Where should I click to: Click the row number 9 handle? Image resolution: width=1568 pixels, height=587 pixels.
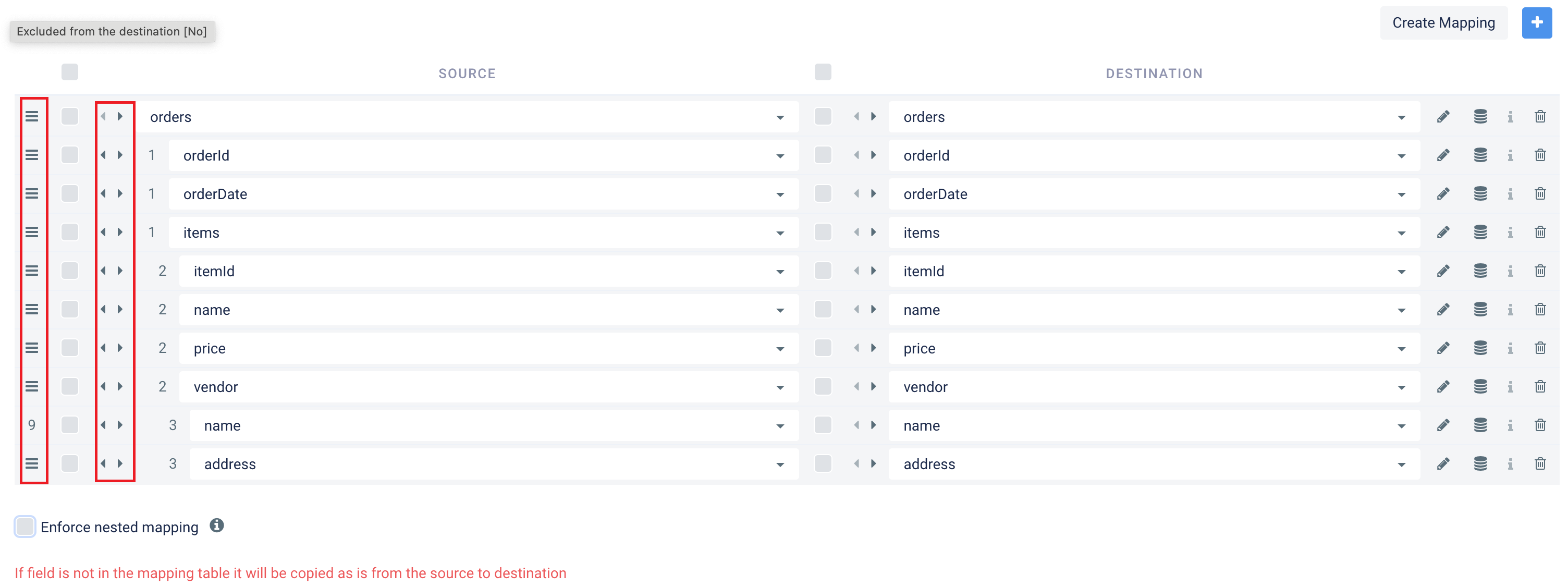point(32,425)
